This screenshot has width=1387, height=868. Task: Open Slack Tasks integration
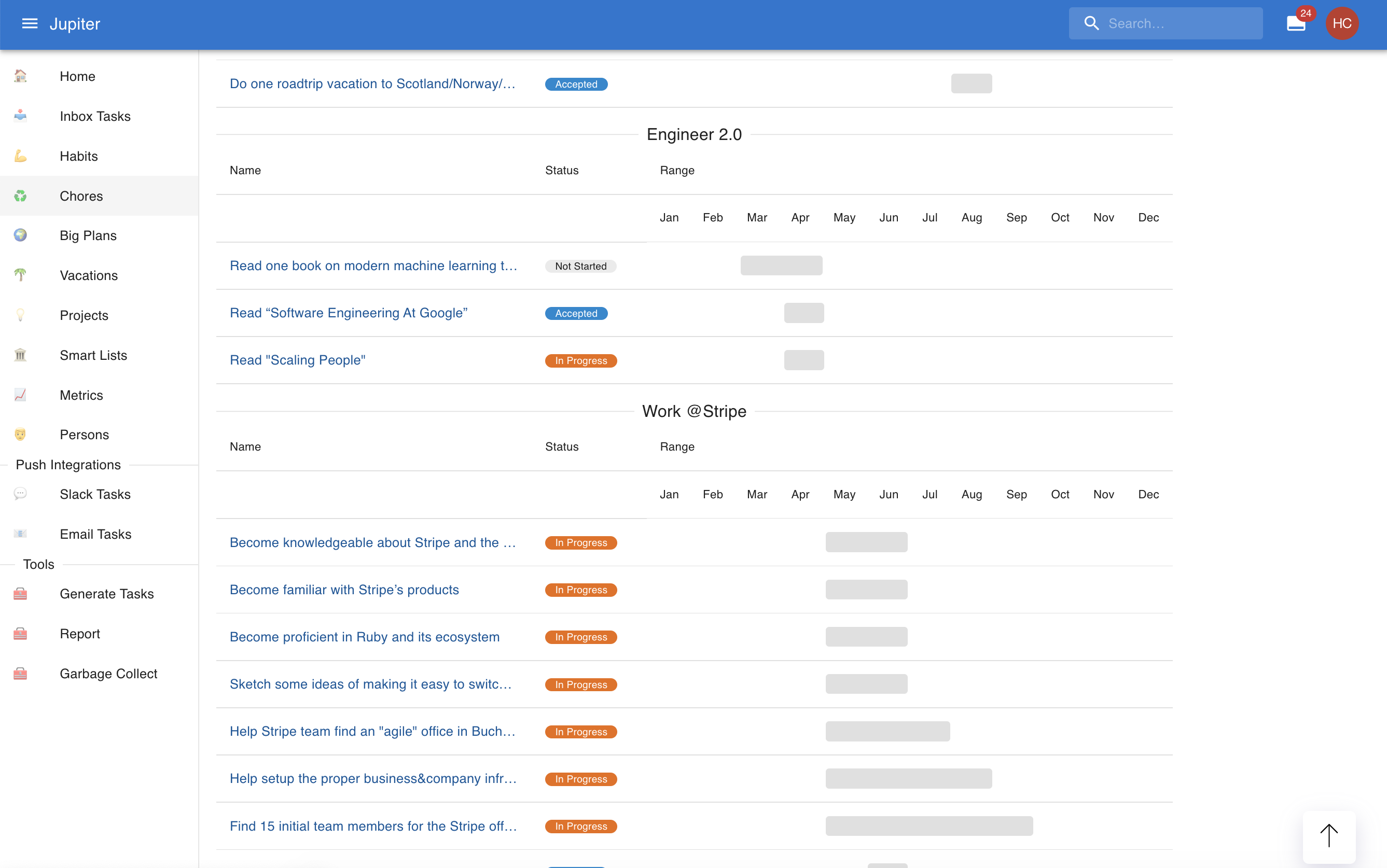coord(95,494)
